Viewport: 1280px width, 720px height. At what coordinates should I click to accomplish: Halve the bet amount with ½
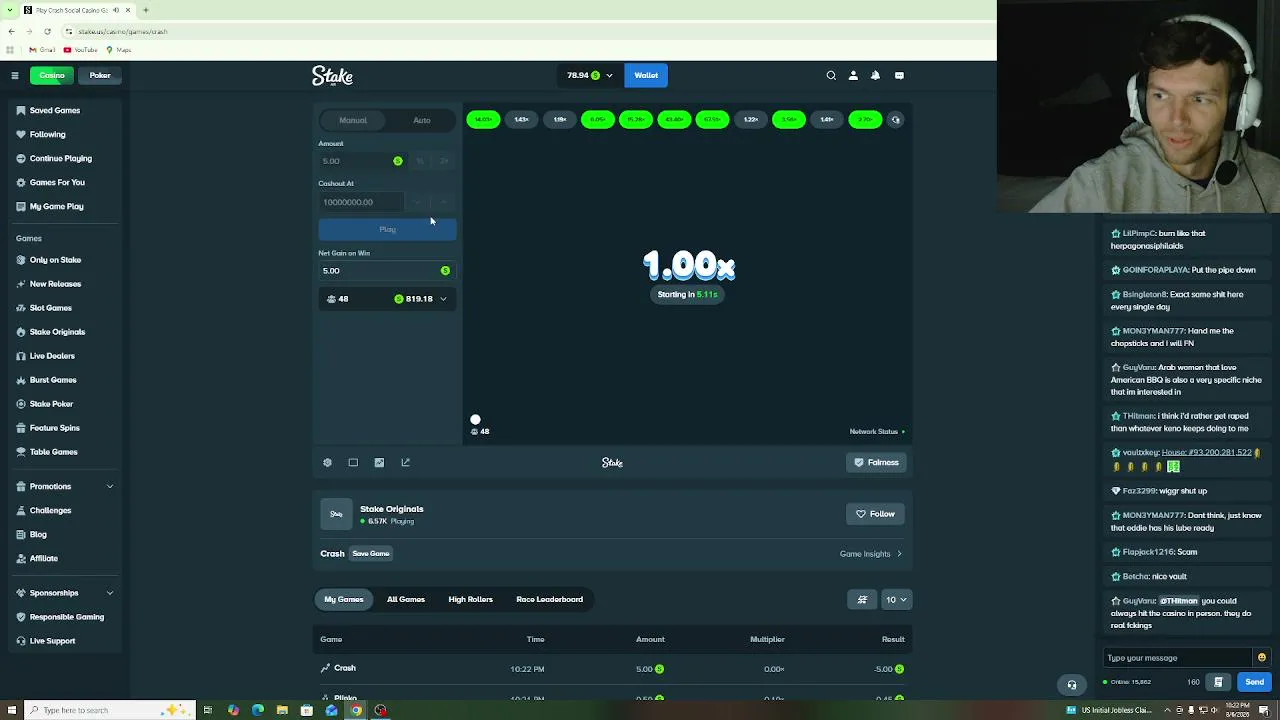[x=420, y=161]
